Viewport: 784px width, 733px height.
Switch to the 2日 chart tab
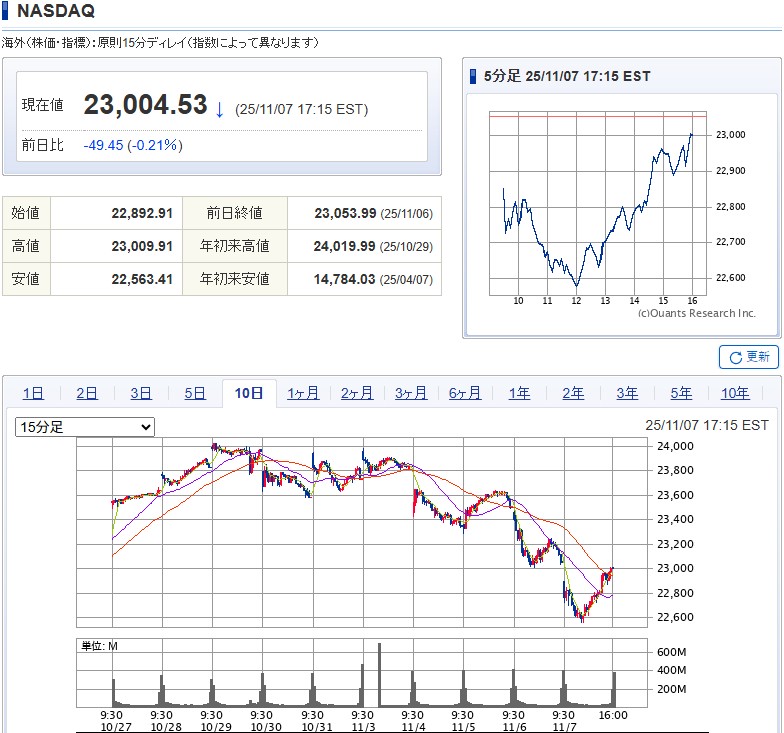point(87,393)
